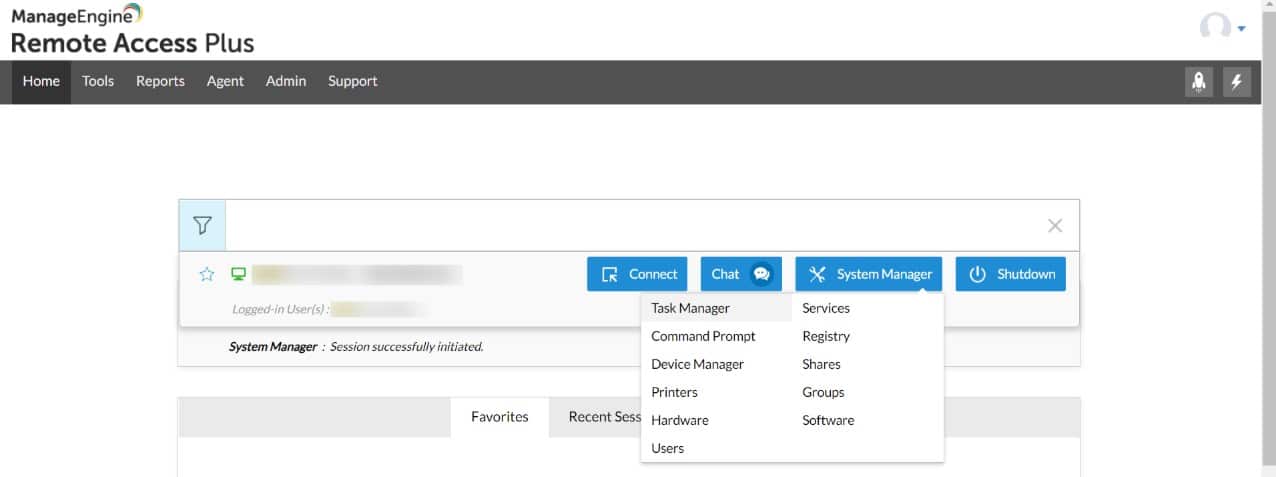Mark computer as favorite with star icon

207,274
